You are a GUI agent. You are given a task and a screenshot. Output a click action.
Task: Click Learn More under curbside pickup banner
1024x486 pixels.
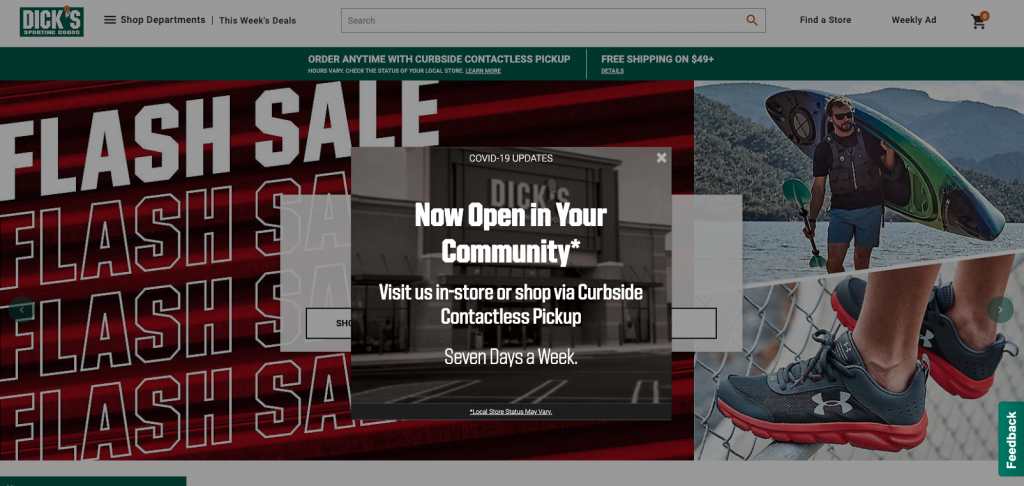pyautogui.click(x=483, y=71)
